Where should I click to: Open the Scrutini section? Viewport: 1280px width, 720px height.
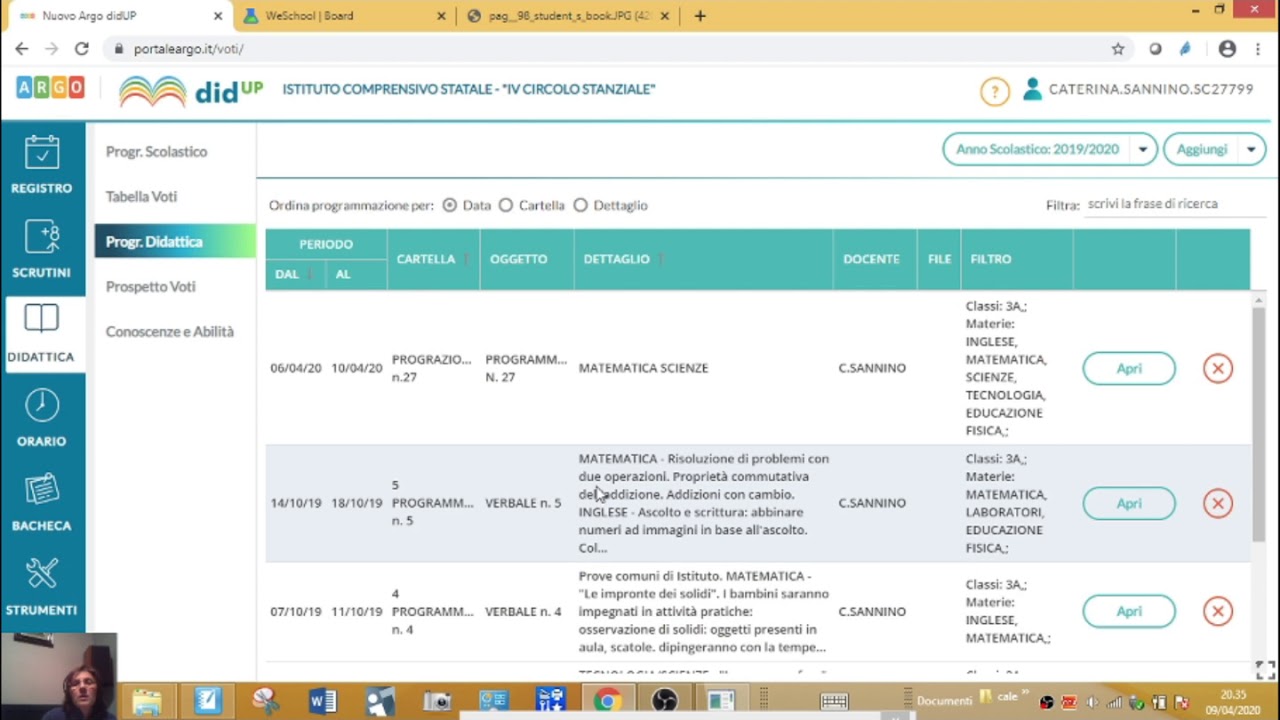[42, 250]
